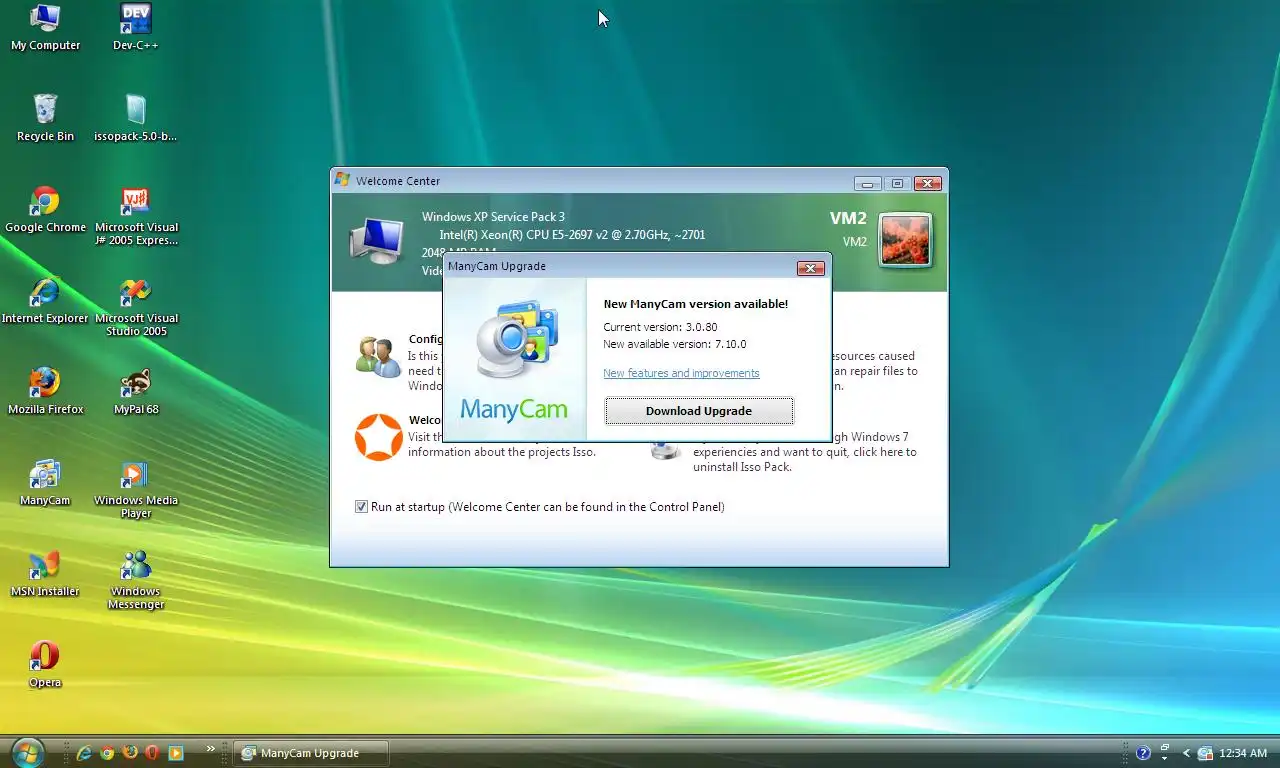Click the Intel(R) Xeon(R) CPU text
Image resolution: width=1280 pixels, height=768 pixels.
click(572, 235)
